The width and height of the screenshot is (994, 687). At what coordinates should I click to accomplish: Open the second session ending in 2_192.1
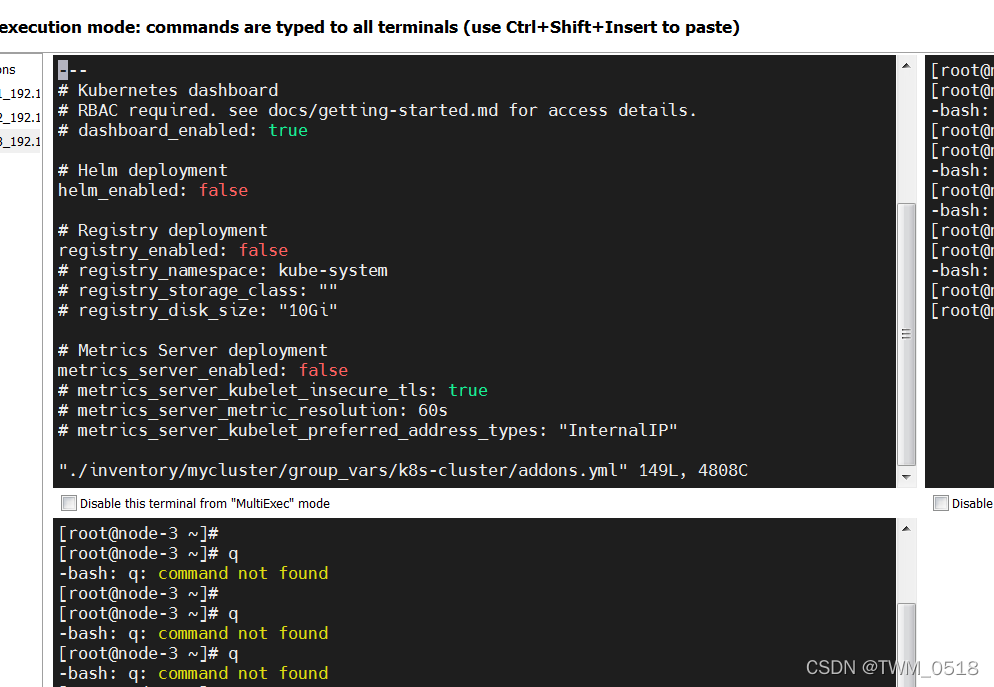20,117
